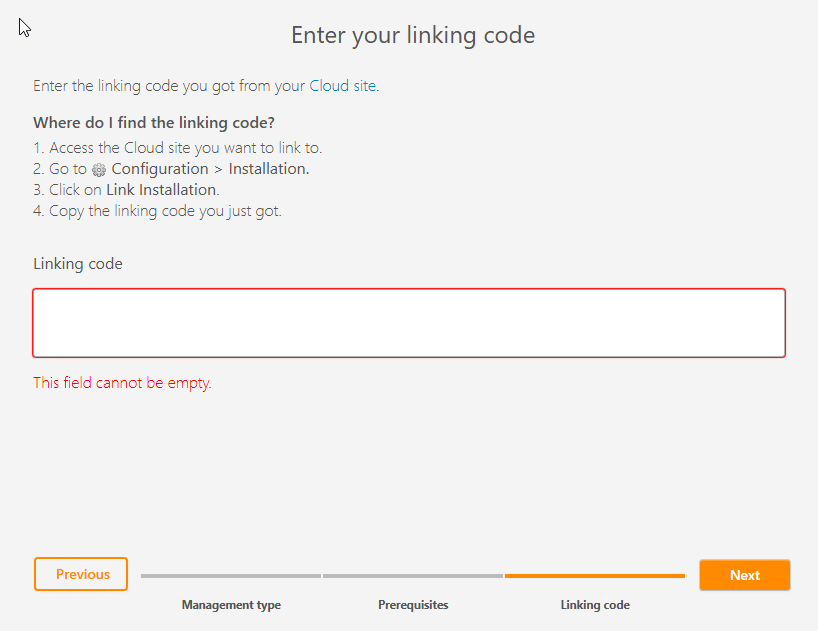This screenshot has height=631, width=818.
Task: Click the bold 'Installation.' text in step 2
Action: coord(269,169)
